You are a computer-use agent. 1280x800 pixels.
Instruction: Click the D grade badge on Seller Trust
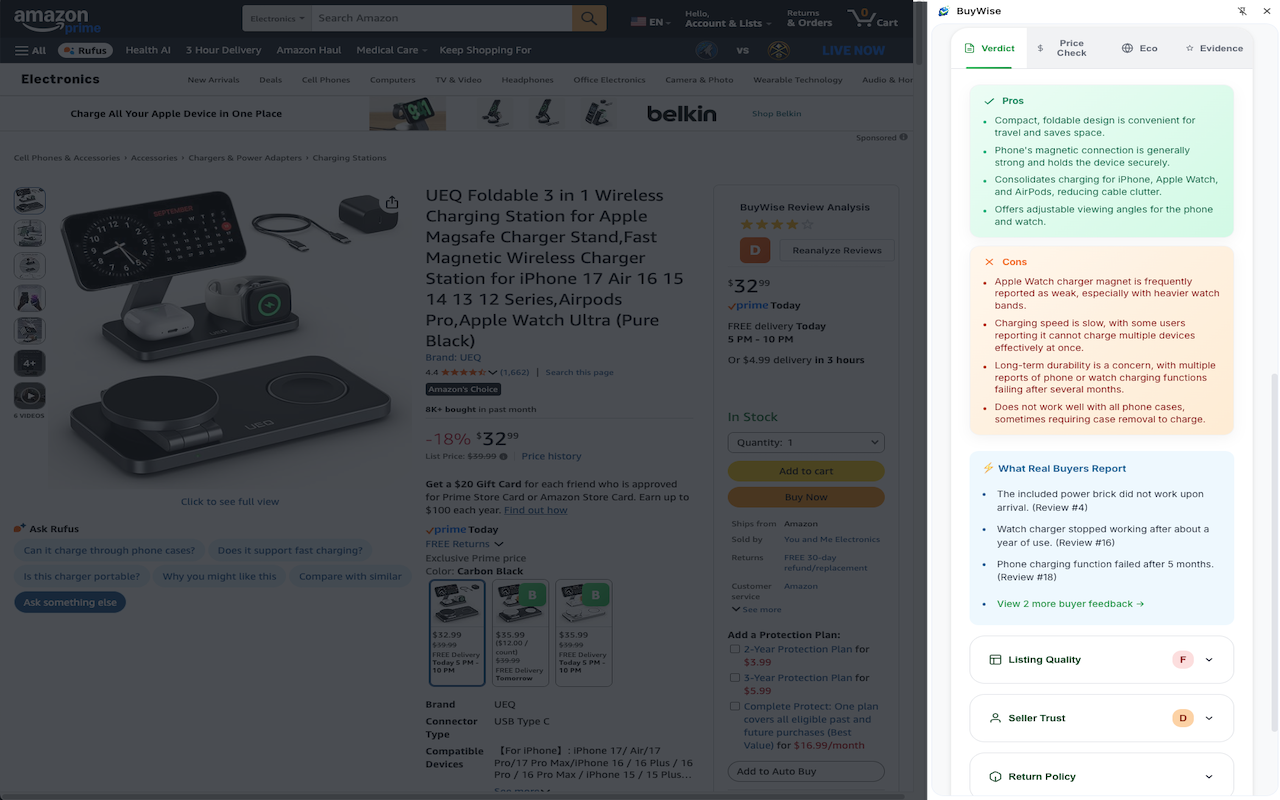1183,718
